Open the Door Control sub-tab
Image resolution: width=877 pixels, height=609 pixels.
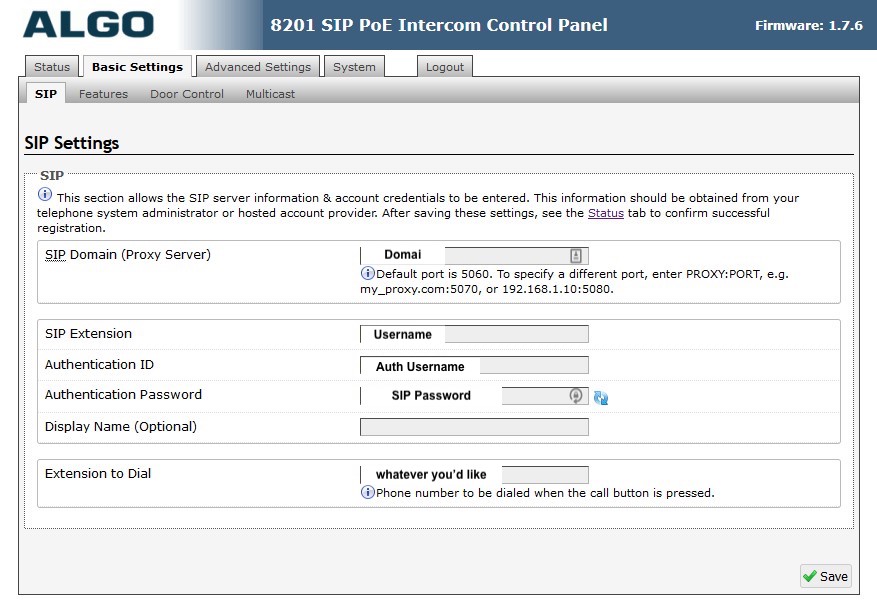coord(186,93)
